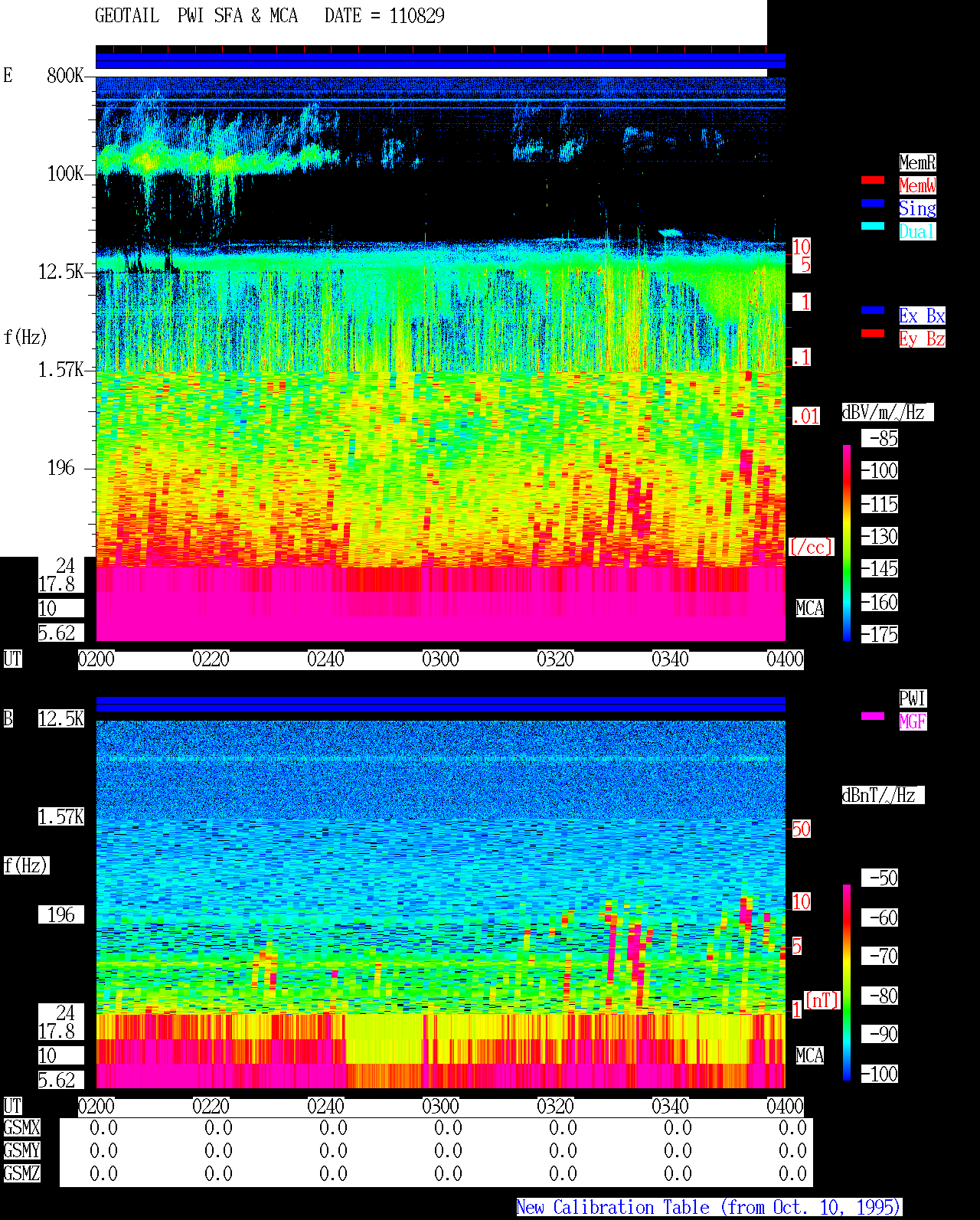Click the dBnT/√Hz color scale bar
The height and width of the screenshot is (1220, 980).
point(847,983)
